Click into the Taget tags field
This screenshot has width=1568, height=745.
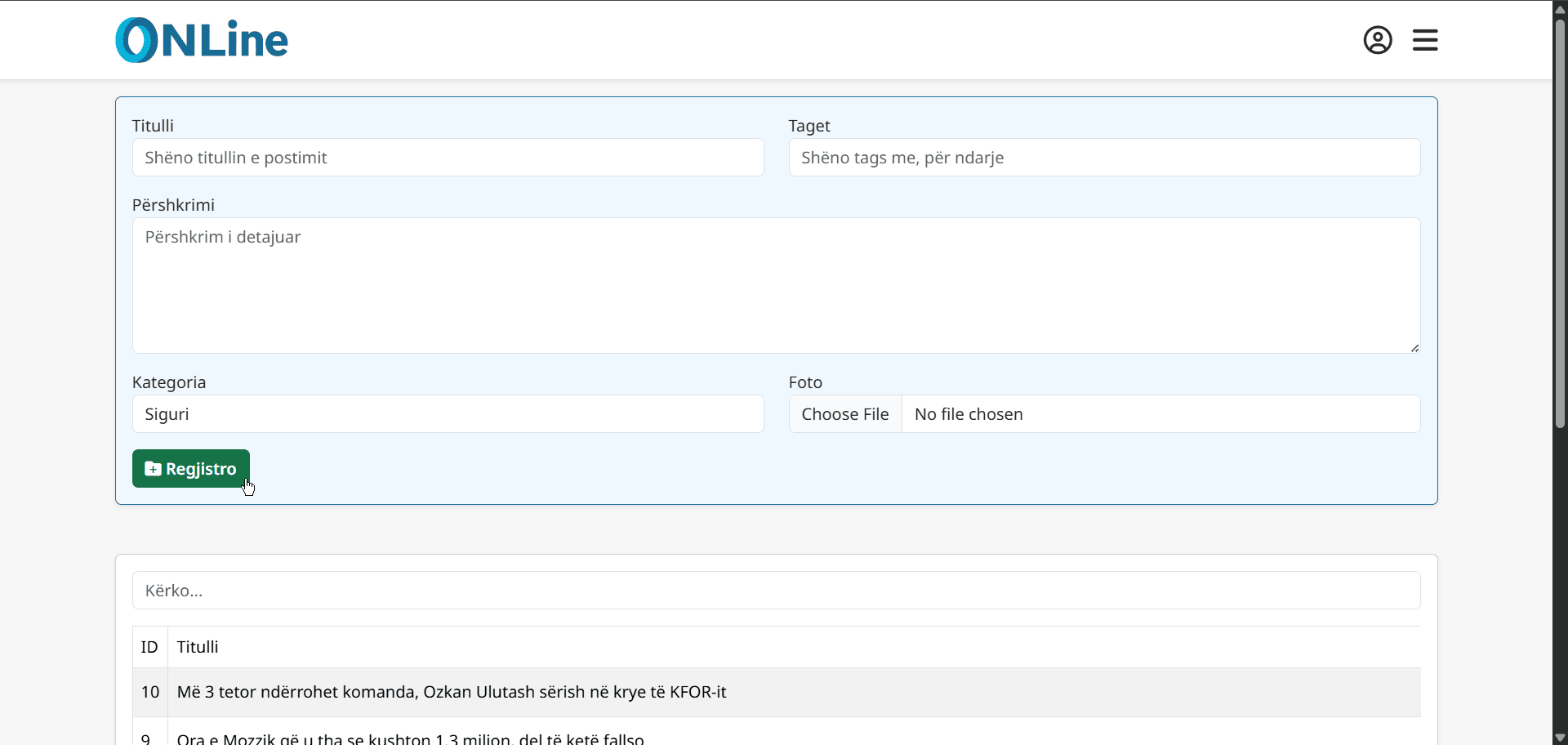(x=1104, y=158)
